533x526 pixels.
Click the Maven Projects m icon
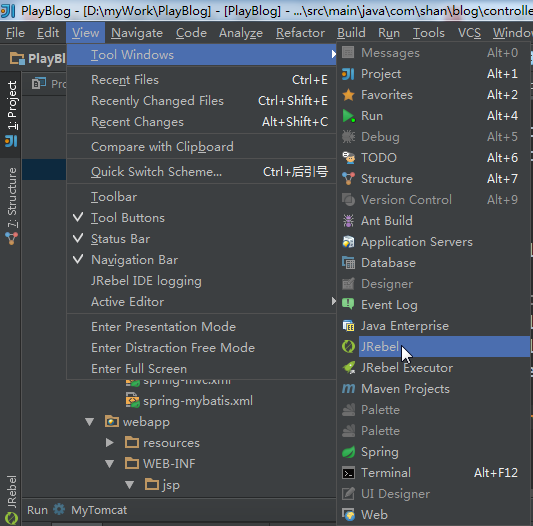click(348, 389)
